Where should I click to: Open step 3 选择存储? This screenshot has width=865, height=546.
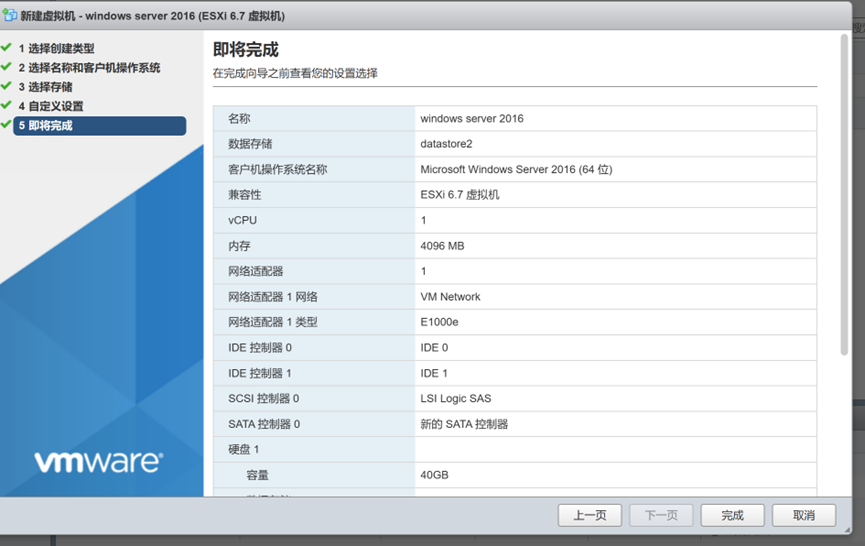[x=45, y=87]
